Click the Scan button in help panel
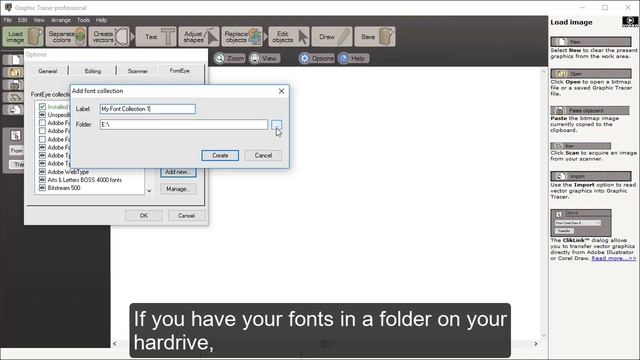This screenshot has width=640, height=360. tap(580, 146)
